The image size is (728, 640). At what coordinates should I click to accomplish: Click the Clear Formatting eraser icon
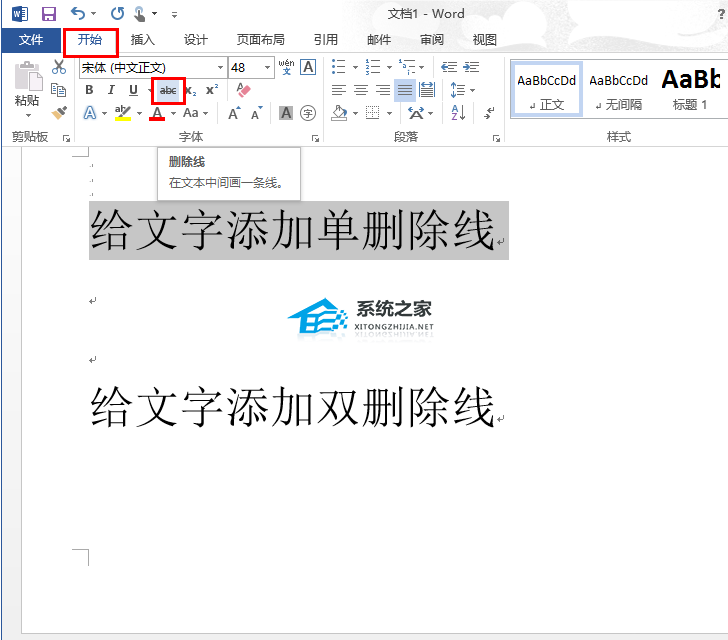click(x=243, y=90)
